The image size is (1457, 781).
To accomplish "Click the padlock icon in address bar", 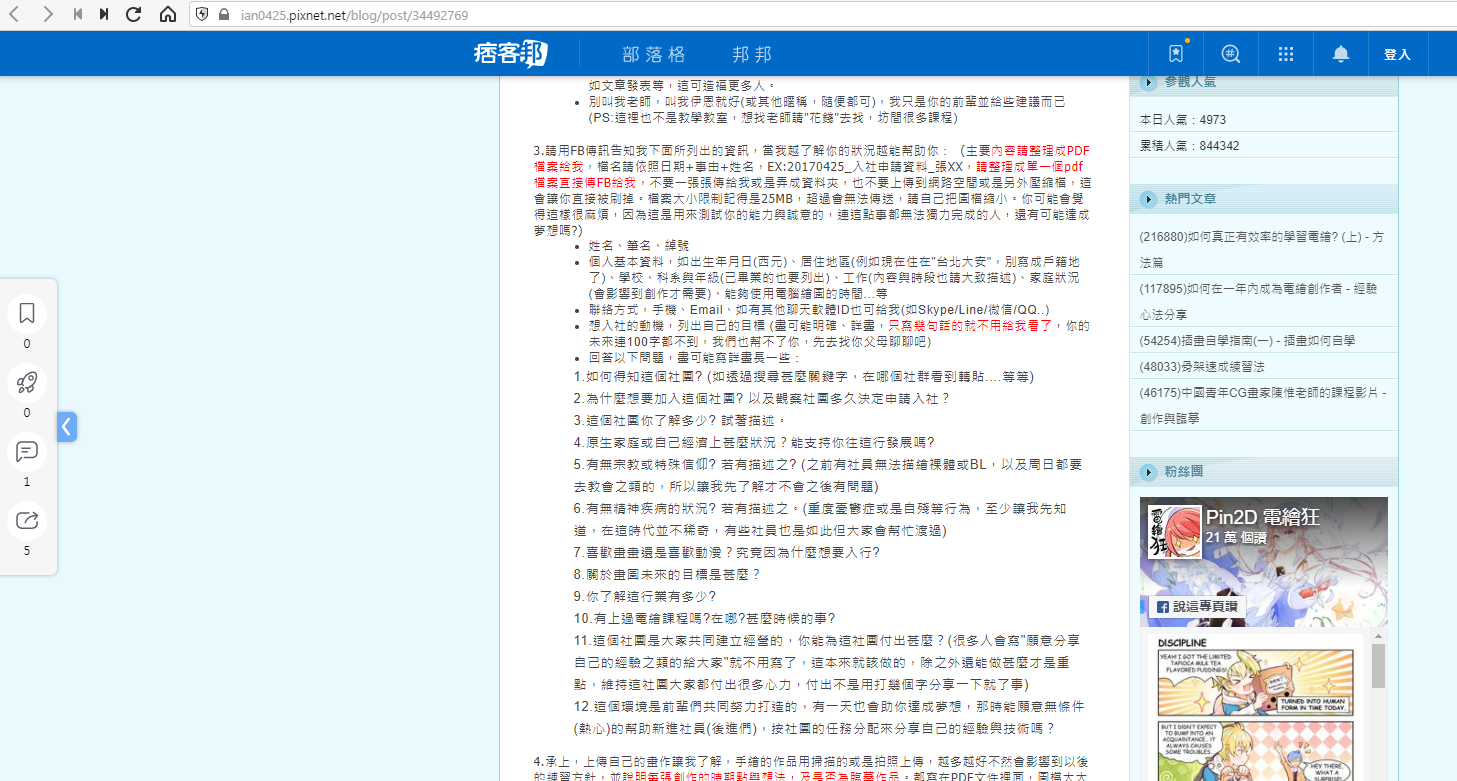I will (x=224, y=16).
